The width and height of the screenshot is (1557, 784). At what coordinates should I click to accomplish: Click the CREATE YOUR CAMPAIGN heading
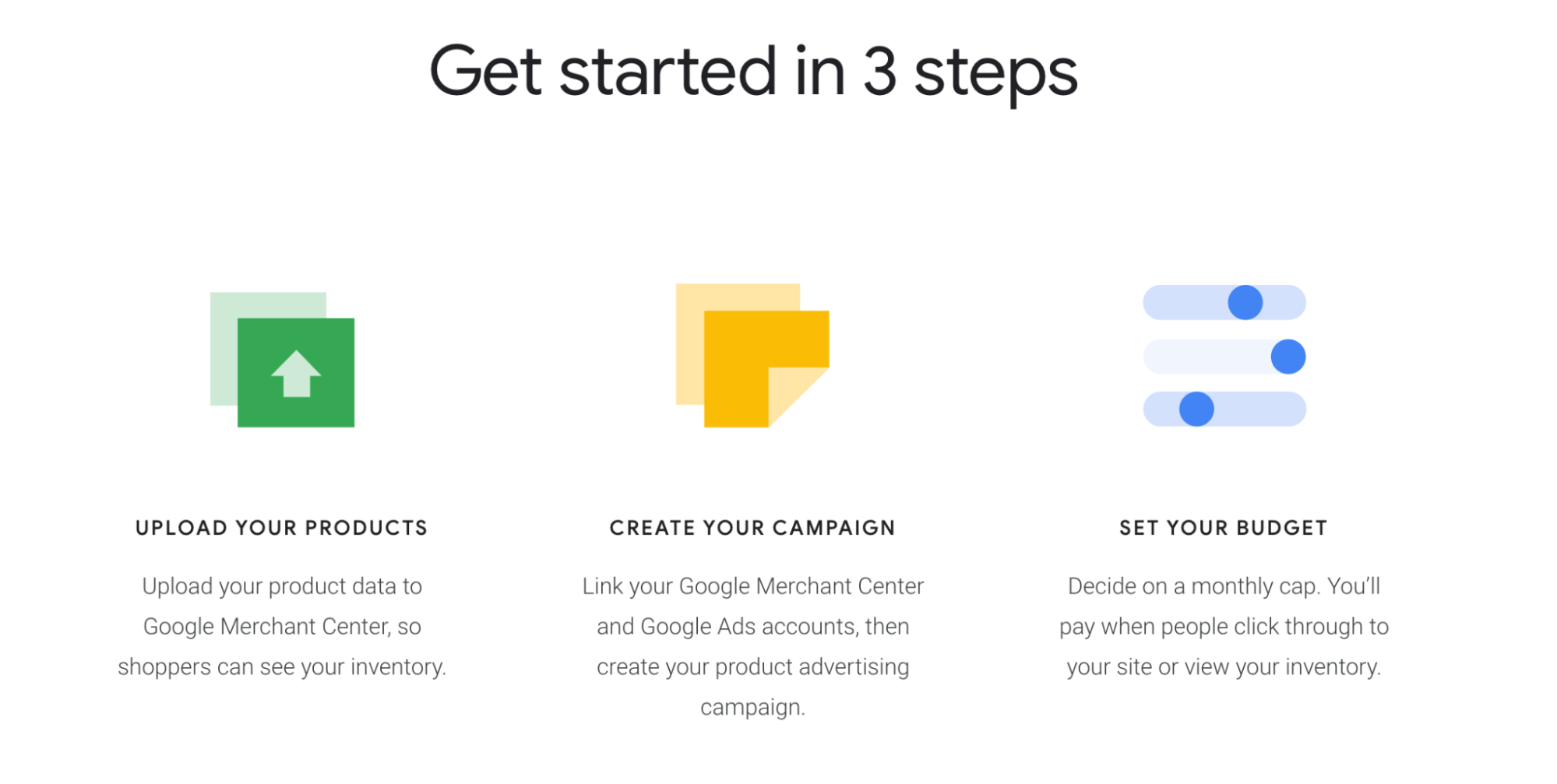coord(752,528)
